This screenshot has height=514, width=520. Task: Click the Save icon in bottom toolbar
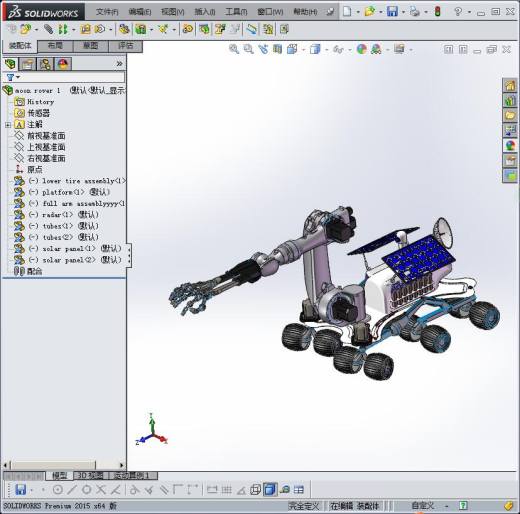click(x=21, y=489)
